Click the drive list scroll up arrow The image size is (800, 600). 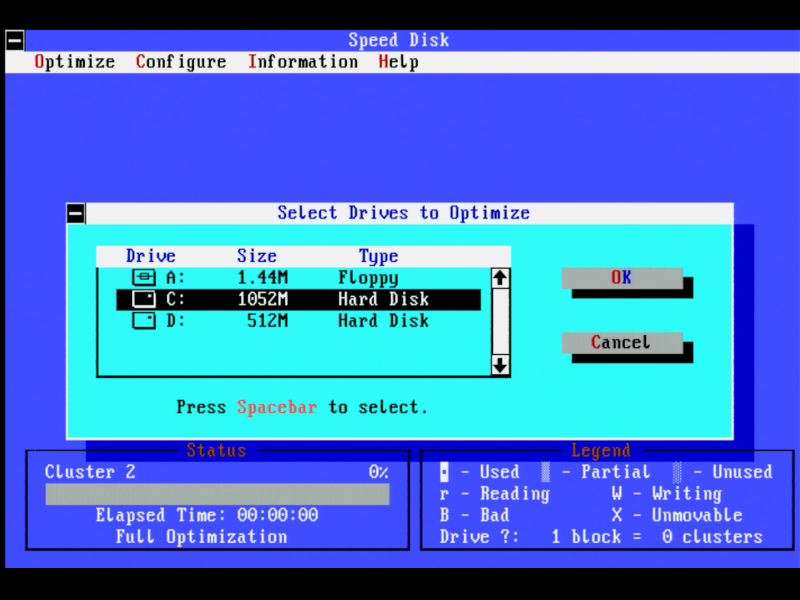coord(500,278)
